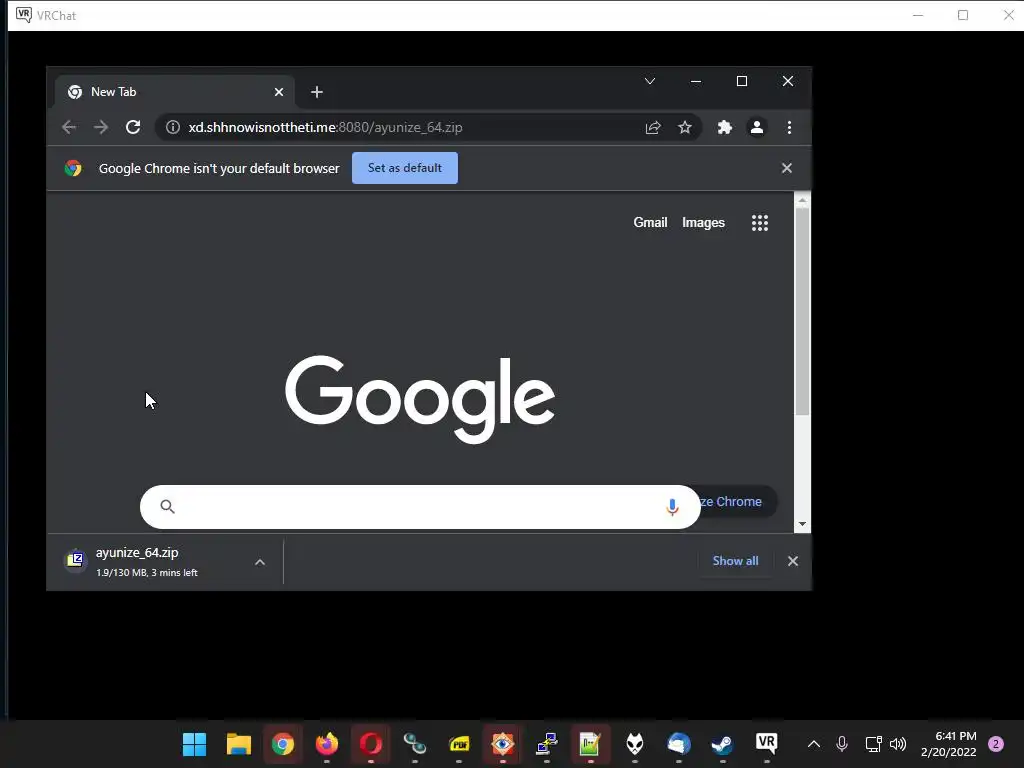This screenshot has height=768, width=1024.
Task: Click Set as default button
Action: [405, 168]
